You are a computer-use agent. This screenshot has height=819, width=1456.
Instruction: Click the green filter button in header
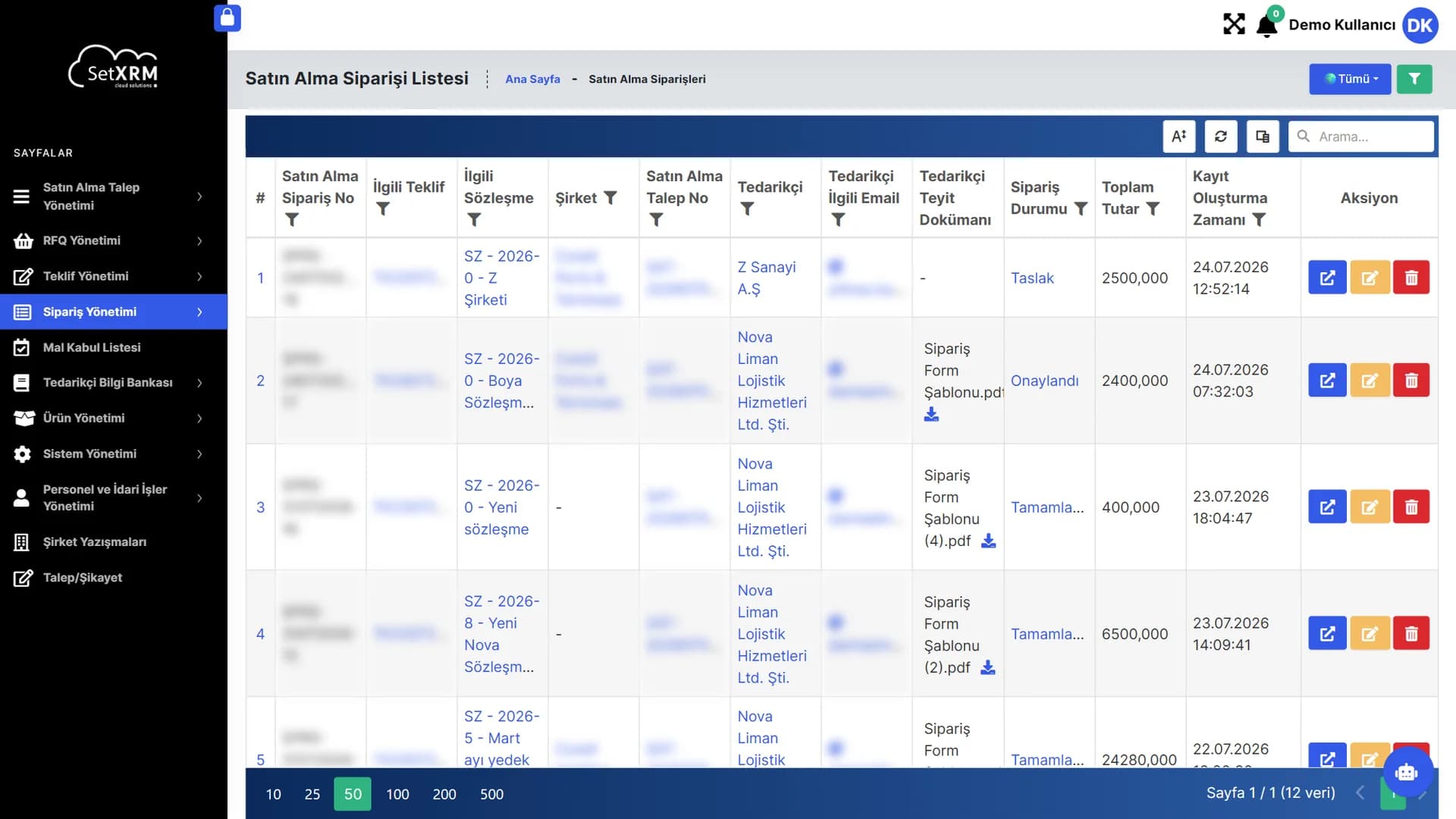[1414, 79]
